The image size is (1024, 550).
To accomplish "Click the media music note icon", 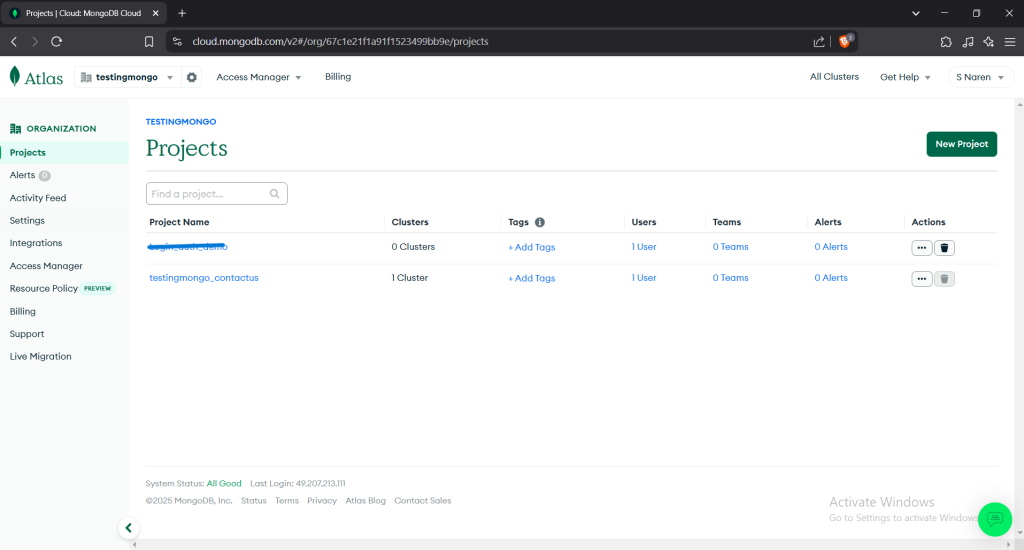I will pos(968,42).
